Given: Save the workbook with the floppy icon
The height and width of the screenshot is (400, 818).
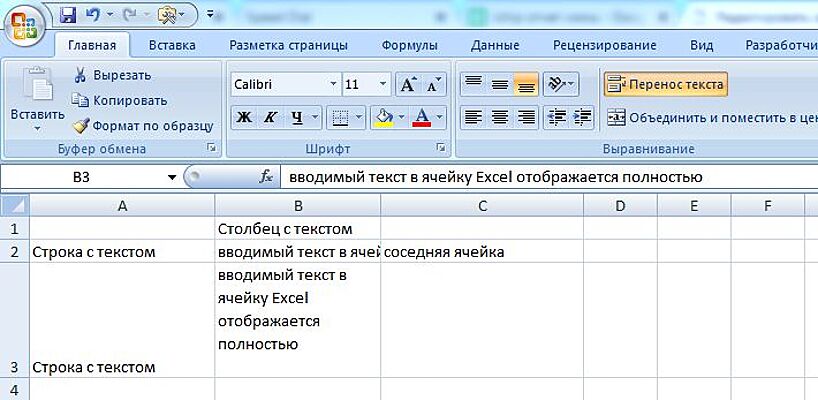Looking at the screenshot, I should [68, 15].
